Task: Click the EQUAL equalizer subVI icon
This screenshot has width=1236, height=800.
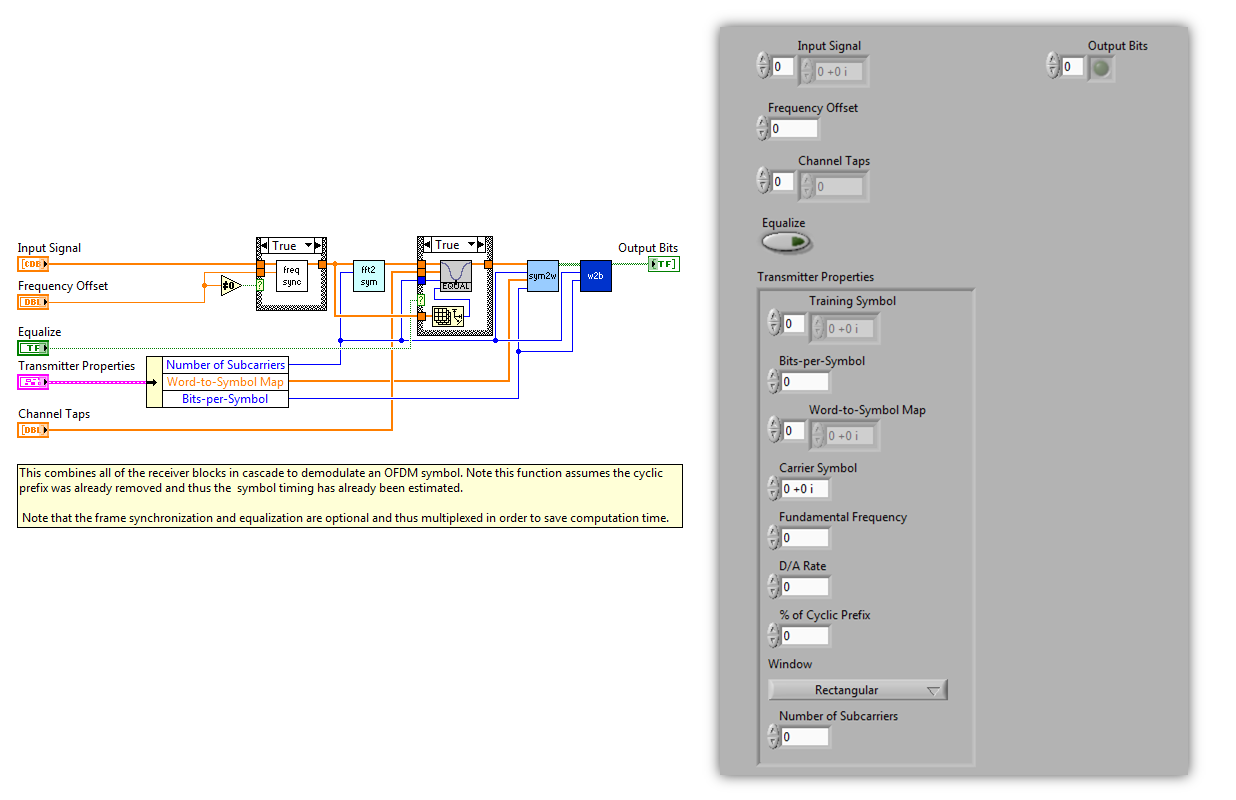Action: (x=455, y=275)
